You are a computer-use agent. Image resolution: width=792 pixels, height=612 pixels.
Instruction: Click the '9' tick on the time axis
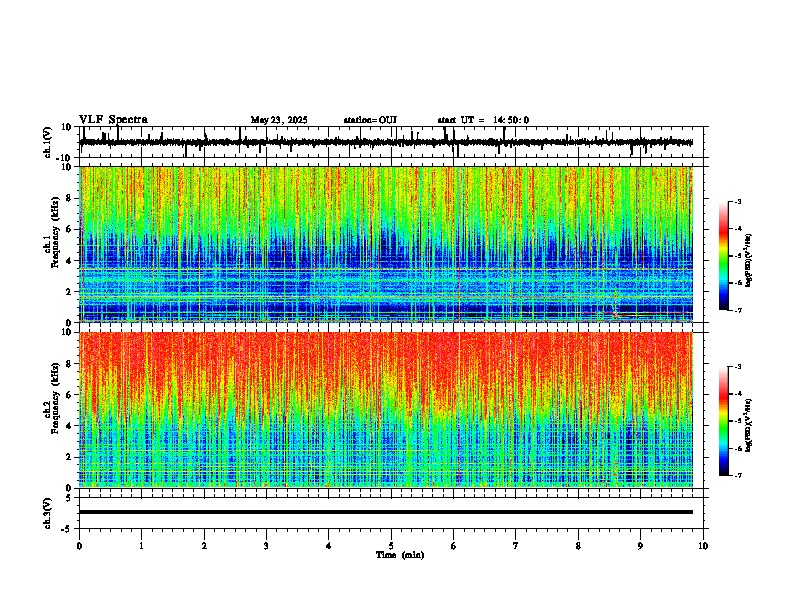pos(640,546)
